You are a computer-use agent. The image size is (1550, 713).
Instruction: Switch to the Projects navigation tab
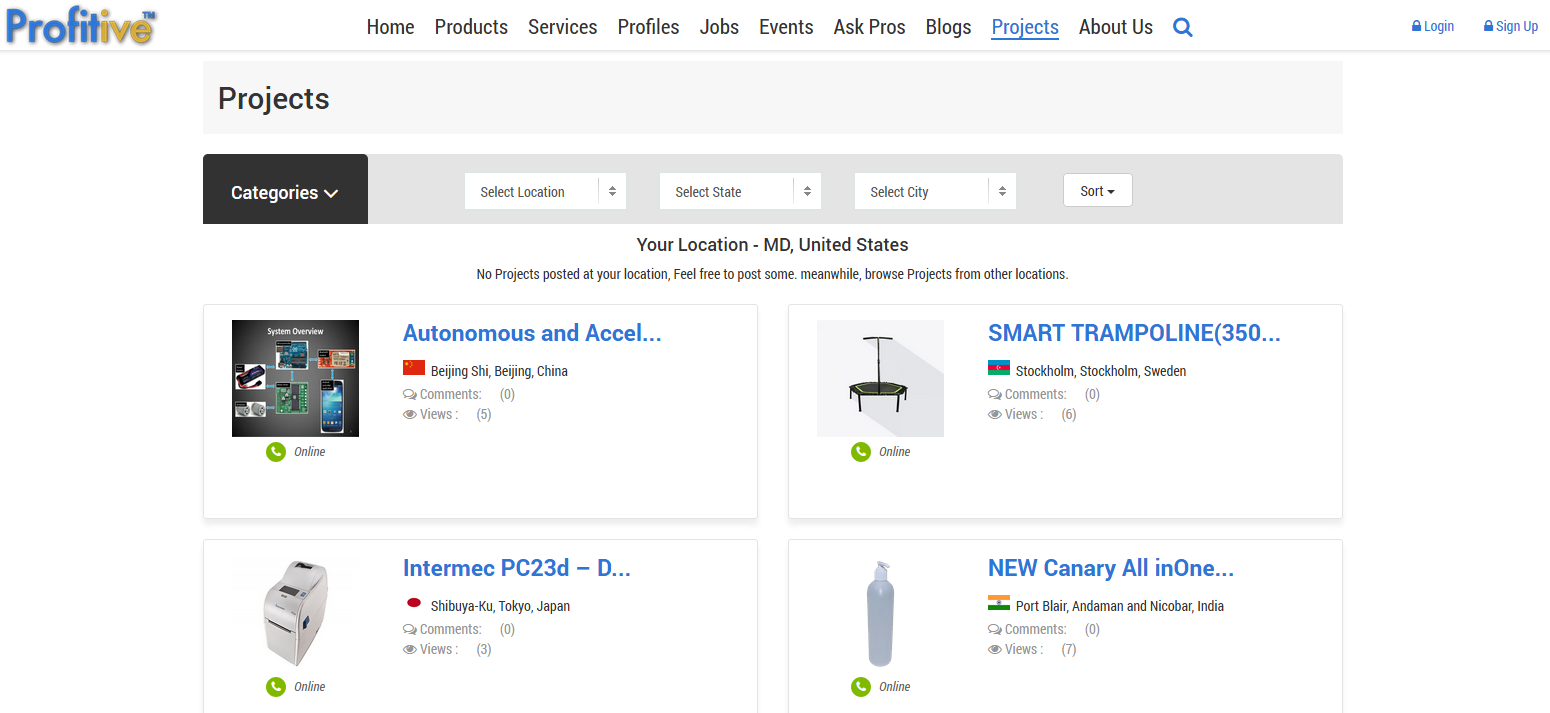tap(1025, 27)
